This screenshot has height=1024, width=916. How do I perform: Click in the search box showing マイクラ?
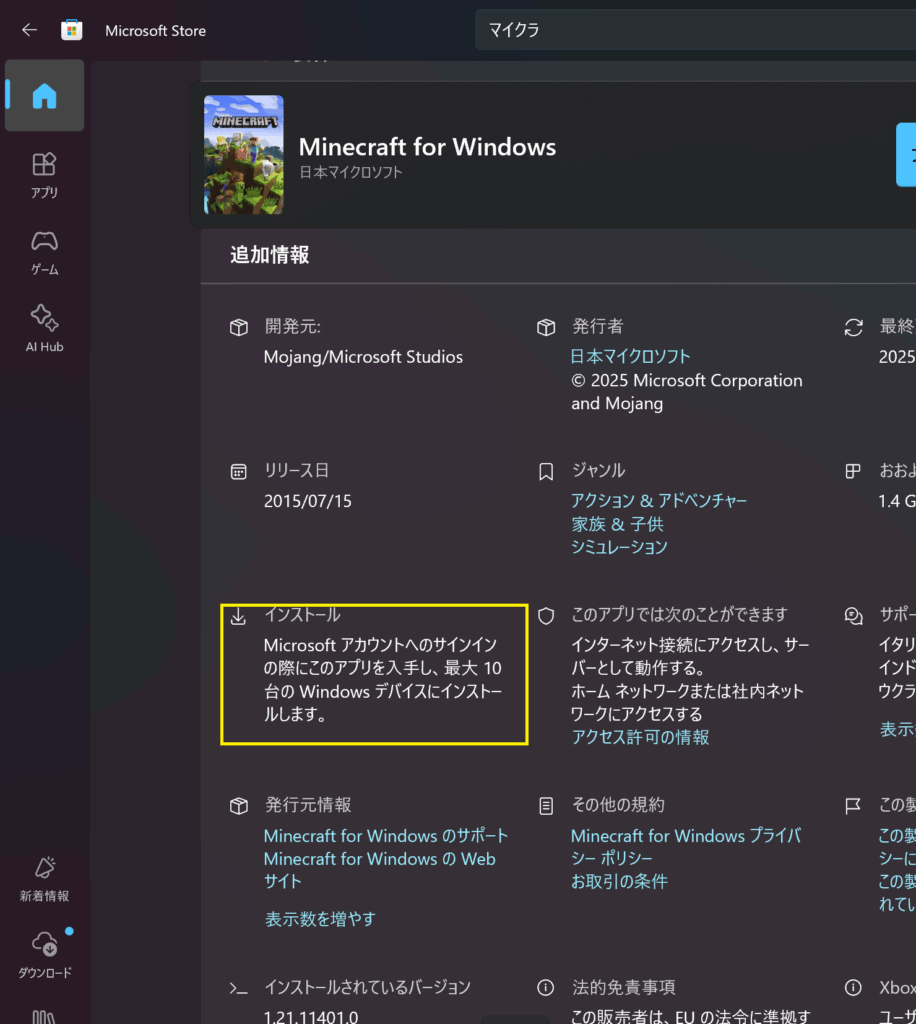[690, 30]
